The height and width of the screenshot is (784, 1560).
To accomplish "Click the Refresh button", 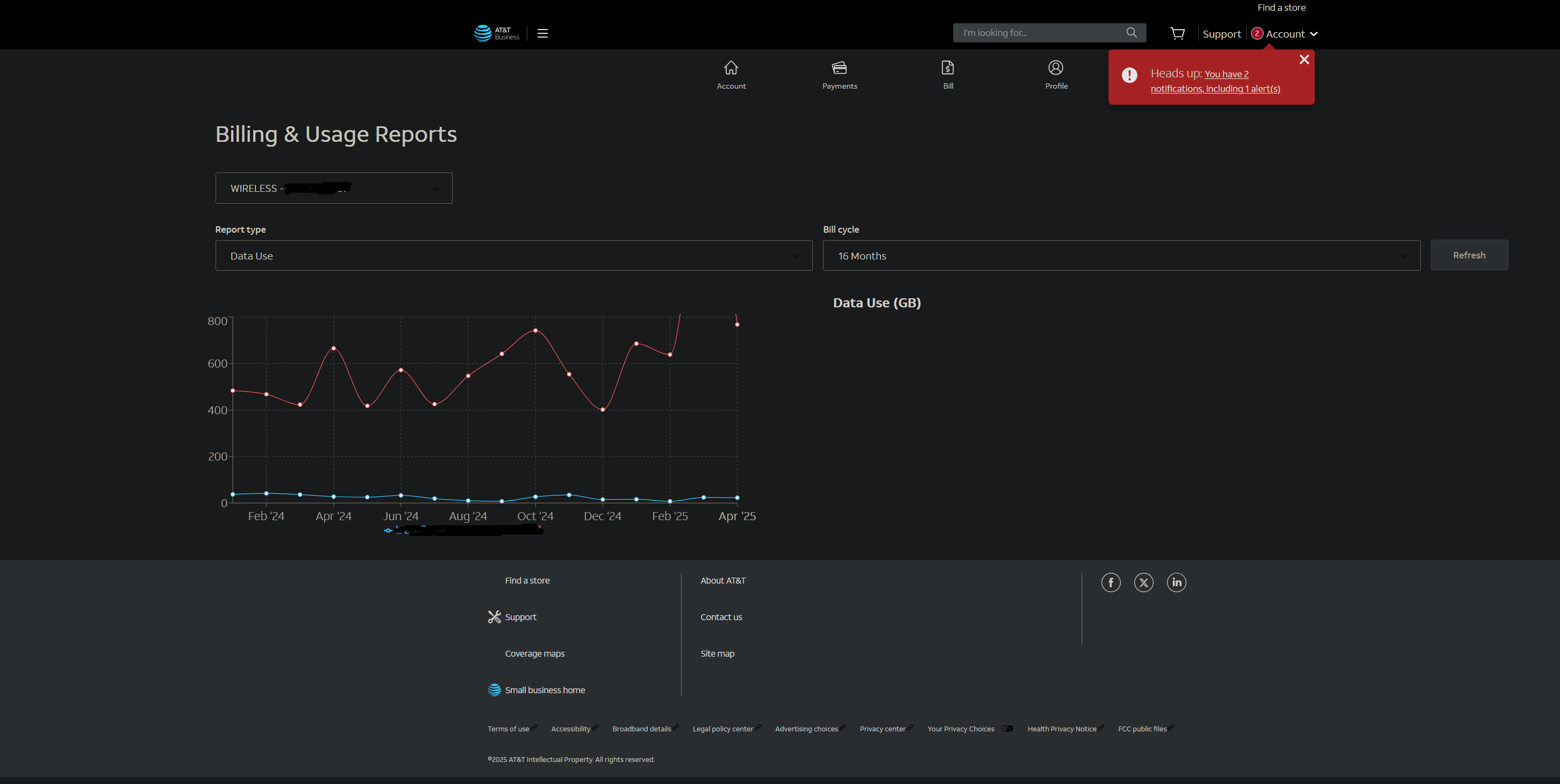I will 1469,255.
